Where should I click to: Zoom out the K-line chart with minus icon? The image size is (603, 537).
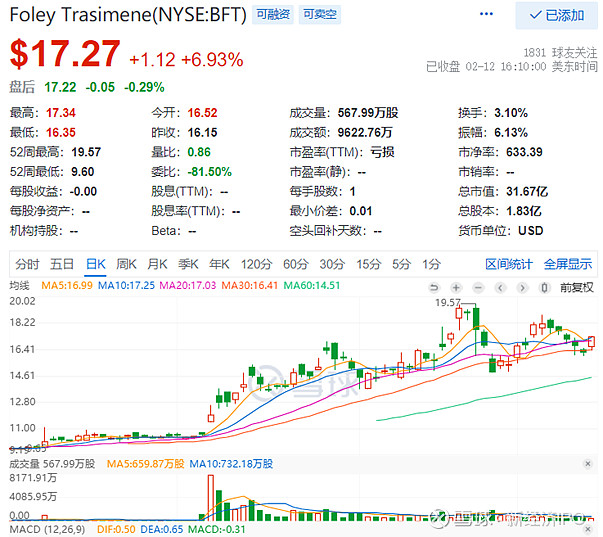point(478,287)
